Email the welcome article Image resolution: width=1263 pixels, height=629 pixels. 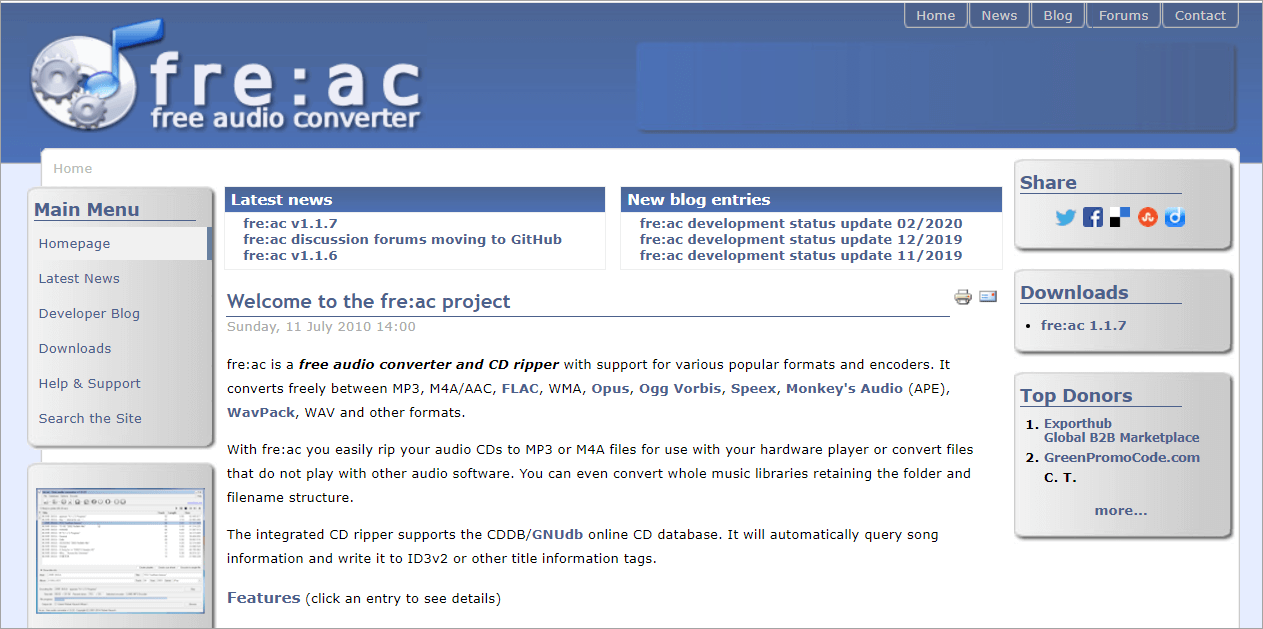tap(988, 297)
